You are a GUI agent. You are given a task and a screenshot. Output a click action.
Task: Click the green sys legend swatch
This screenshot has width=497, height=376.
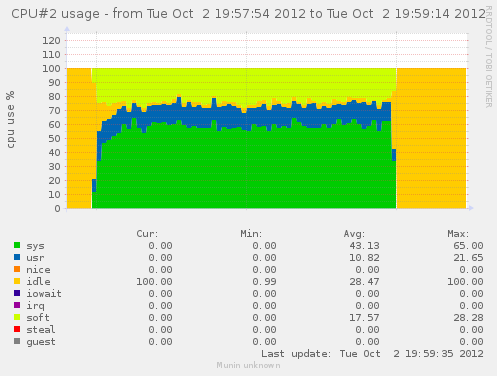tap(17, 245)
